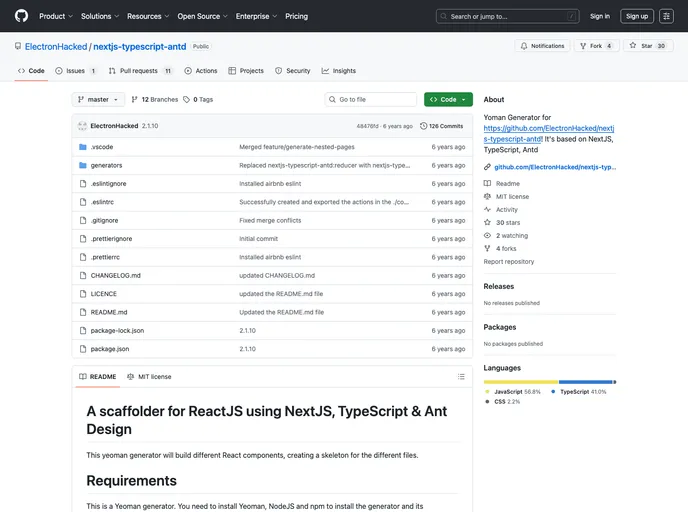Open the nextjs-typescript-antd repo link
The height and width of the screenshot is (512, 688).
[x=140, y=47]
